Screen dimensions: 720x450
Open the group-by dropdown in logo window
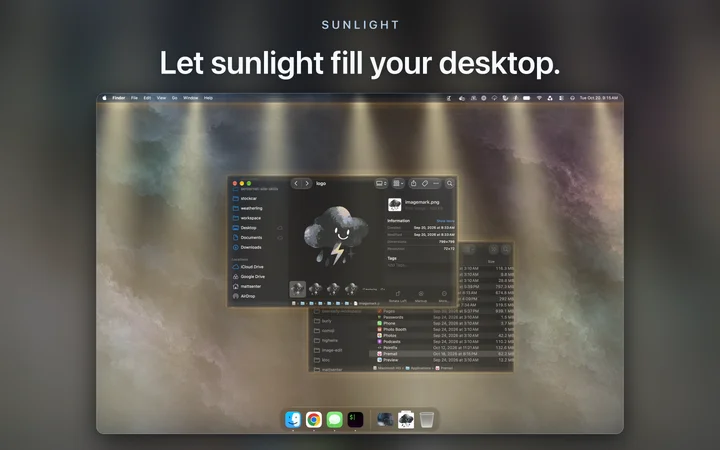click(x=398, y=183)
